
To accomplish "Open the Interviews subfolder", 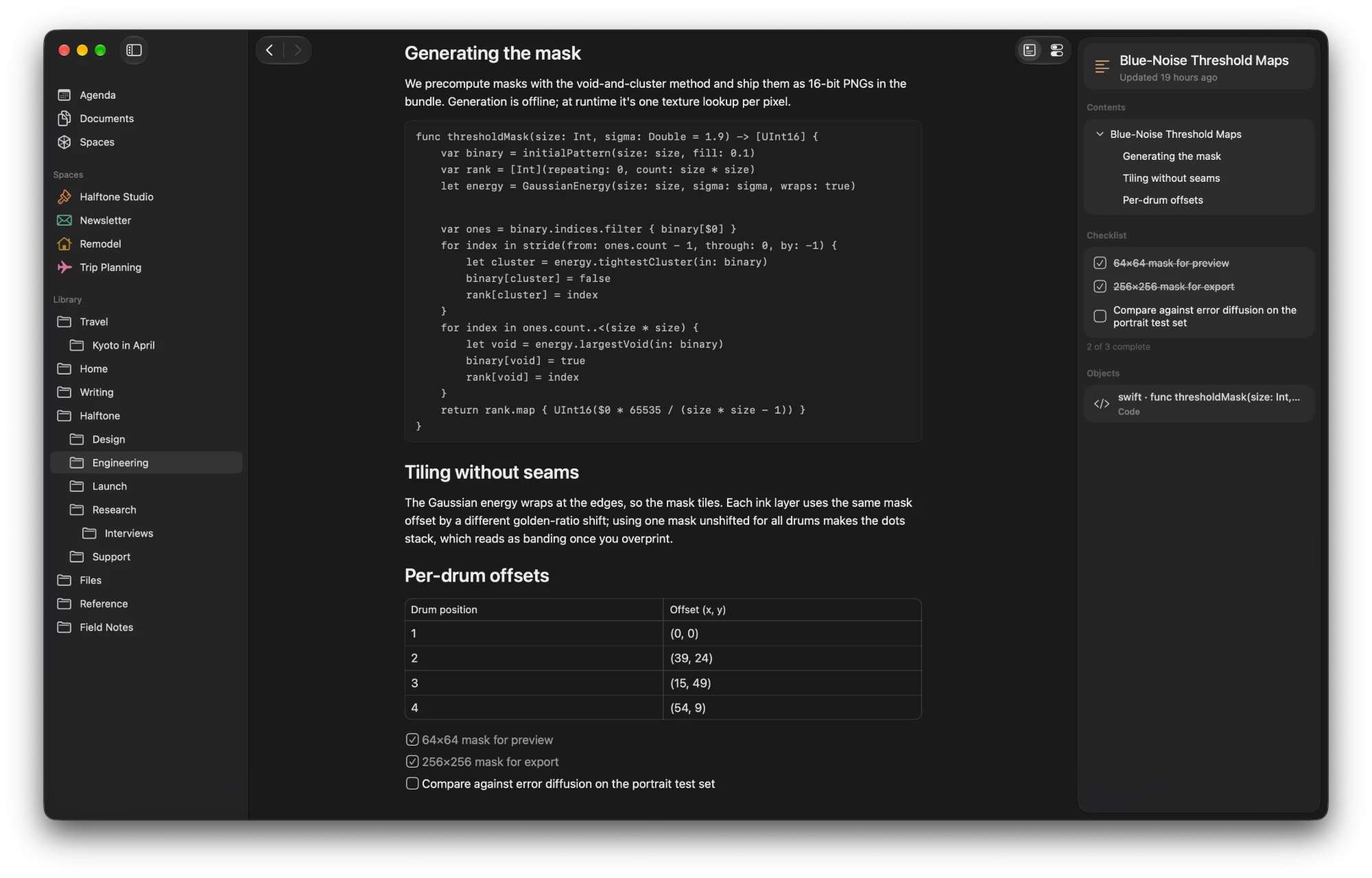I will pos(146,533).
